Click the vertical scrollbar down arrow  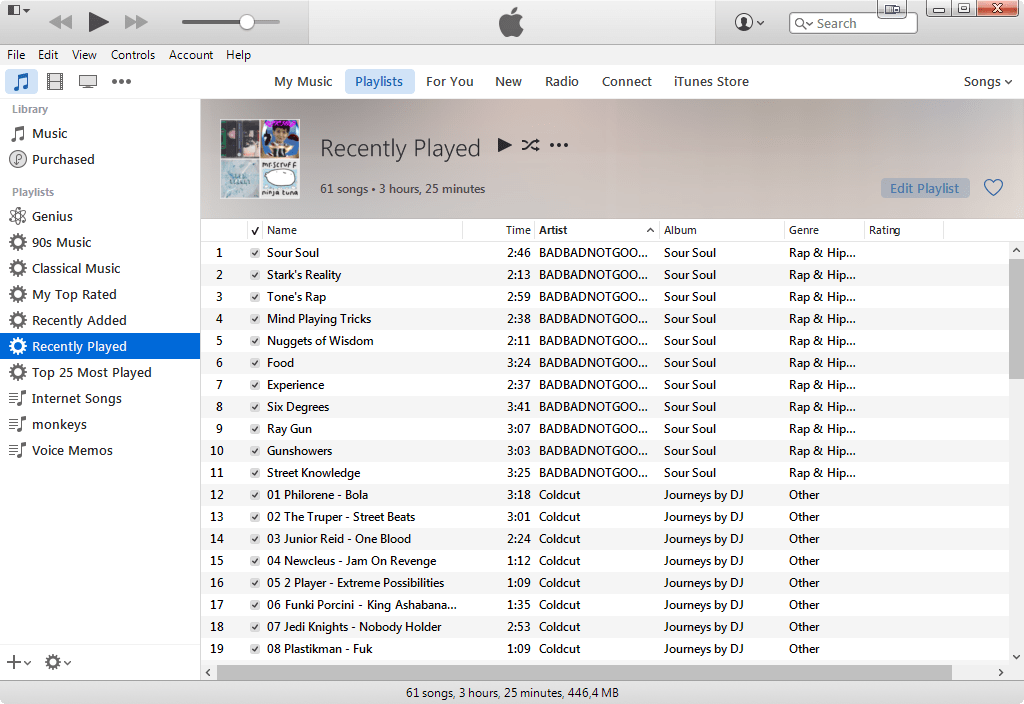(1016, 656)
